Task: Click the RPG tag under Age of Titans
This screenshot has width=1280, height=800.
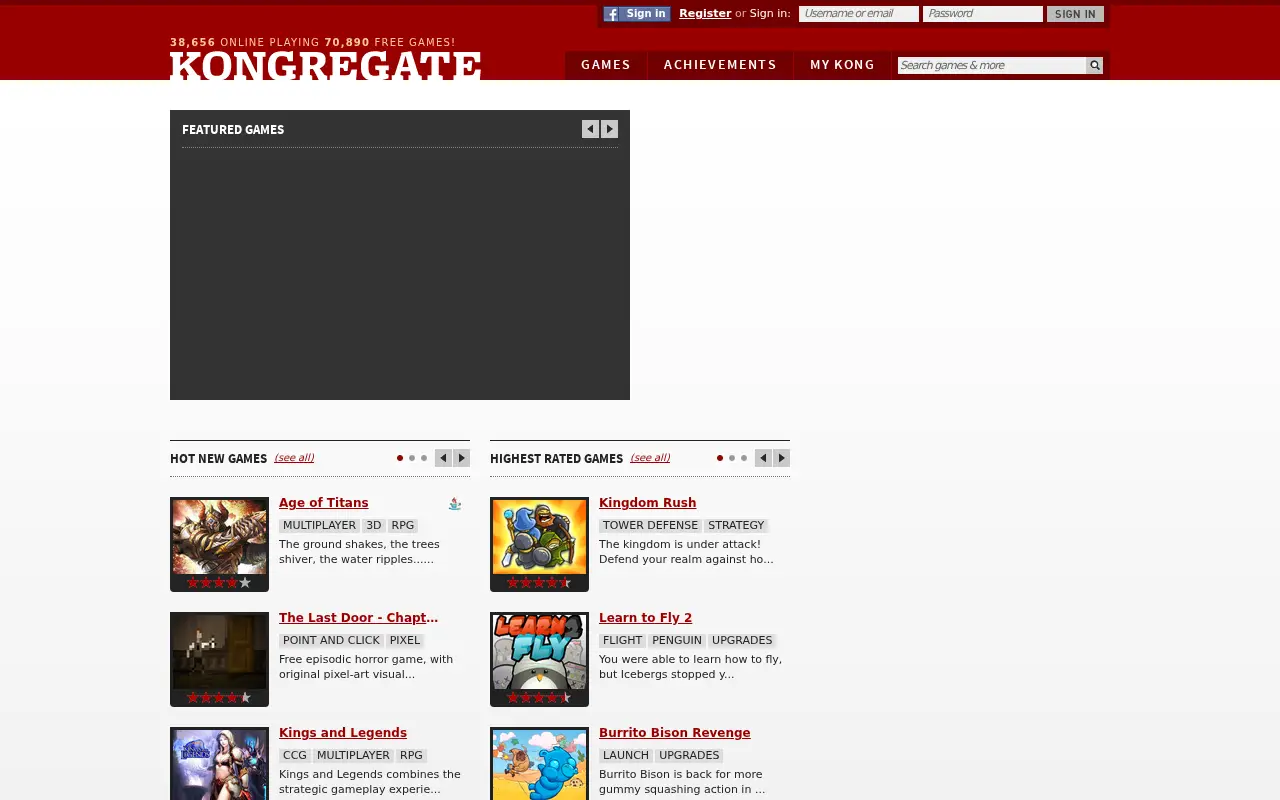Action: pos(403,526)
